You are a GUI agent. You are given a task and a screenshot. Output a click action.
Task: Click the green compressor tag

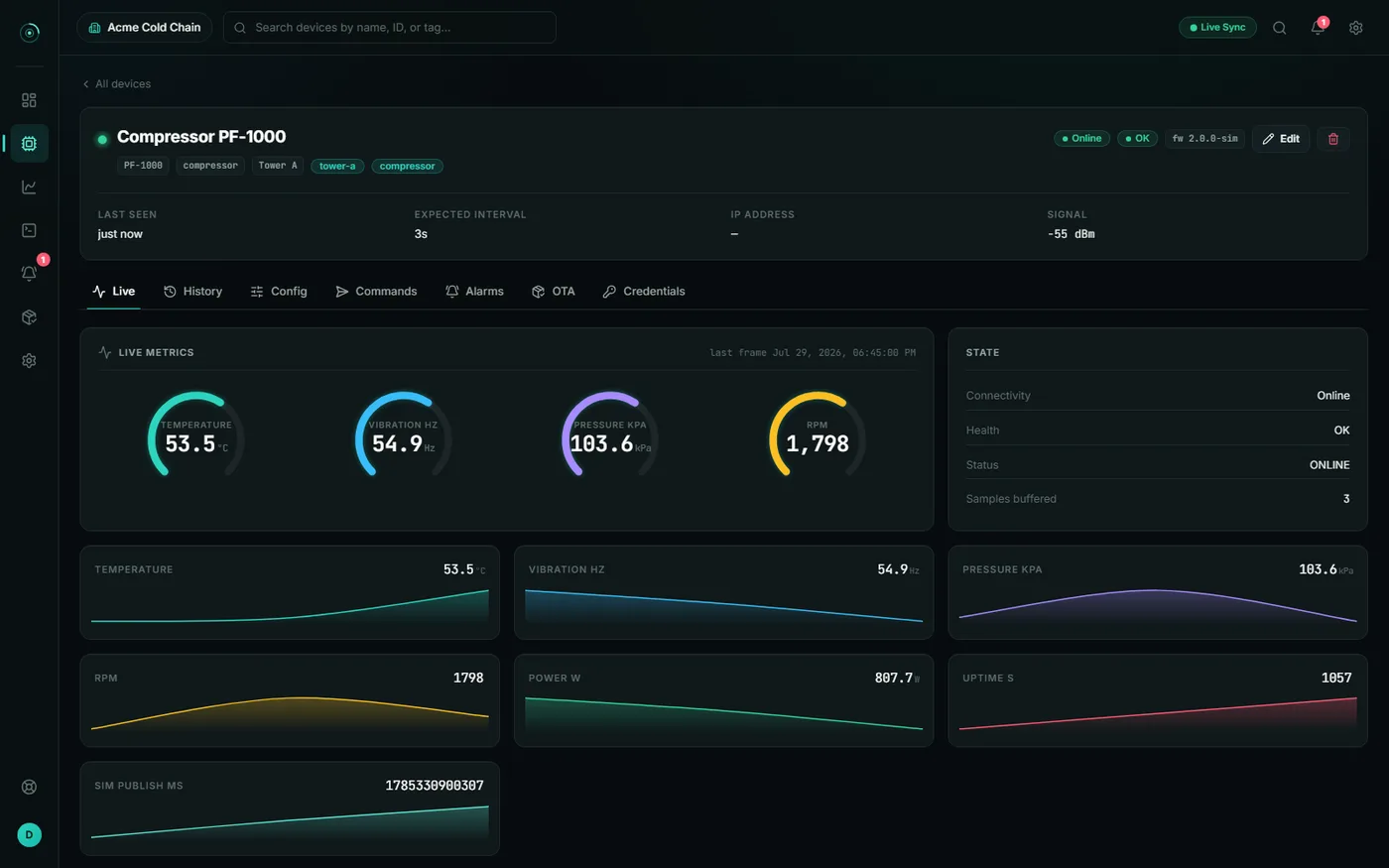(407, 167)
